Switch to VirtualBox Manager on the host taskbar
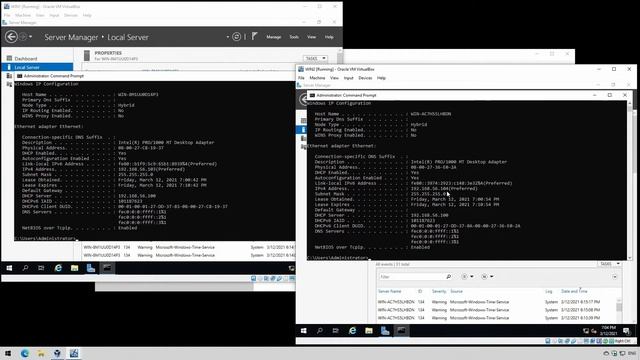The height and width of the screenshot is (360, 640). point(57,353)
